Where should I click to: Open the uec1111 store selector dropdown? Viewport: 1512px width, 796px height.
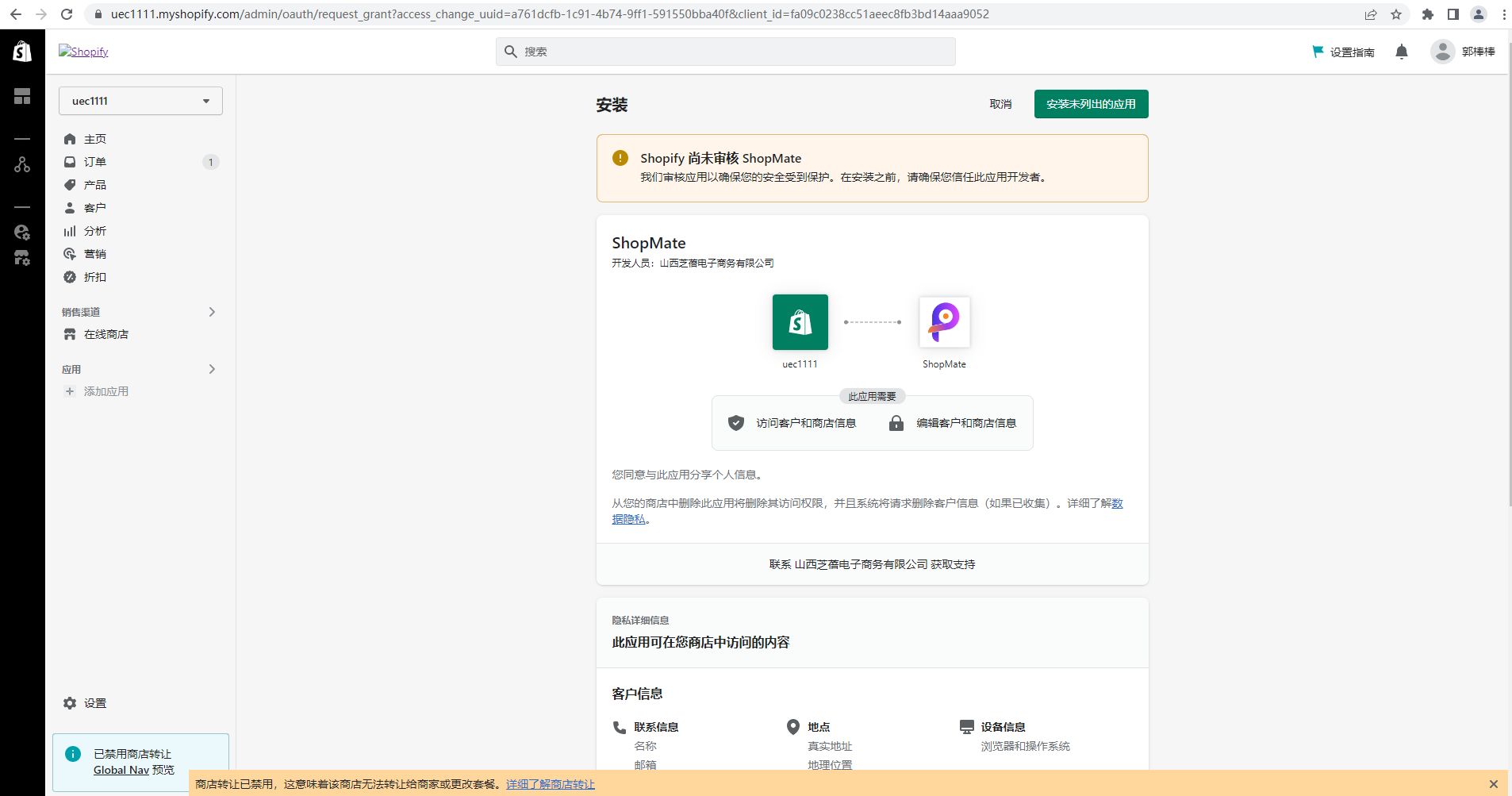point(140,101)
